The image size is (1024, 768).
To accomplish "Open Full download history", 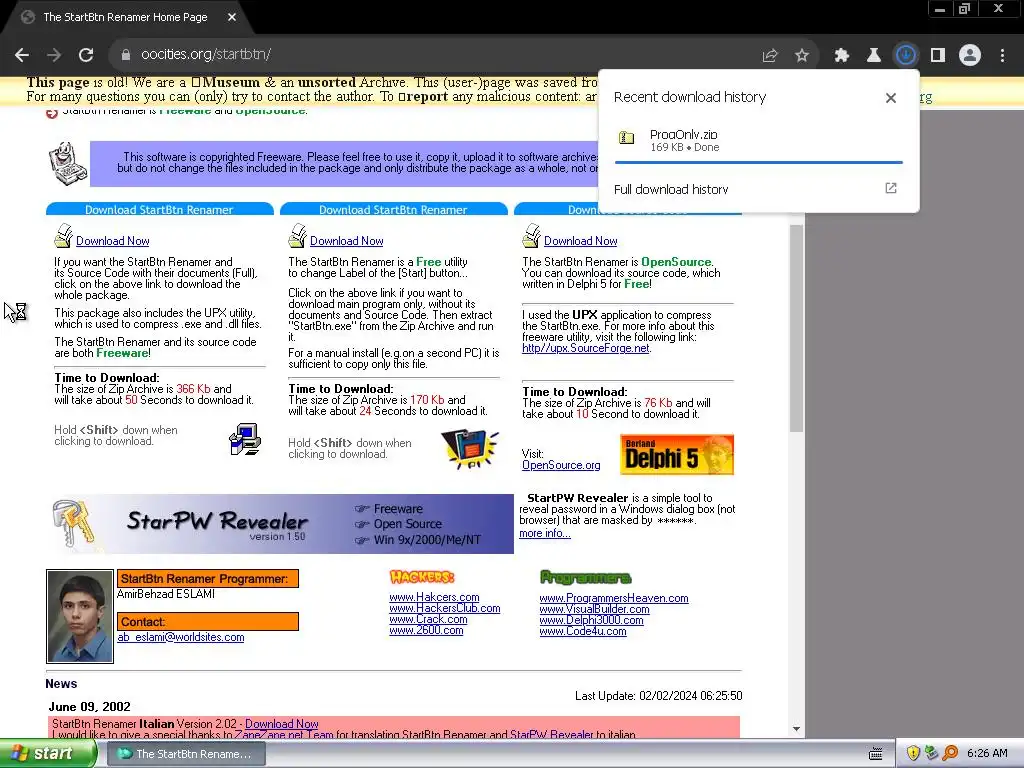I will (671, 189).
